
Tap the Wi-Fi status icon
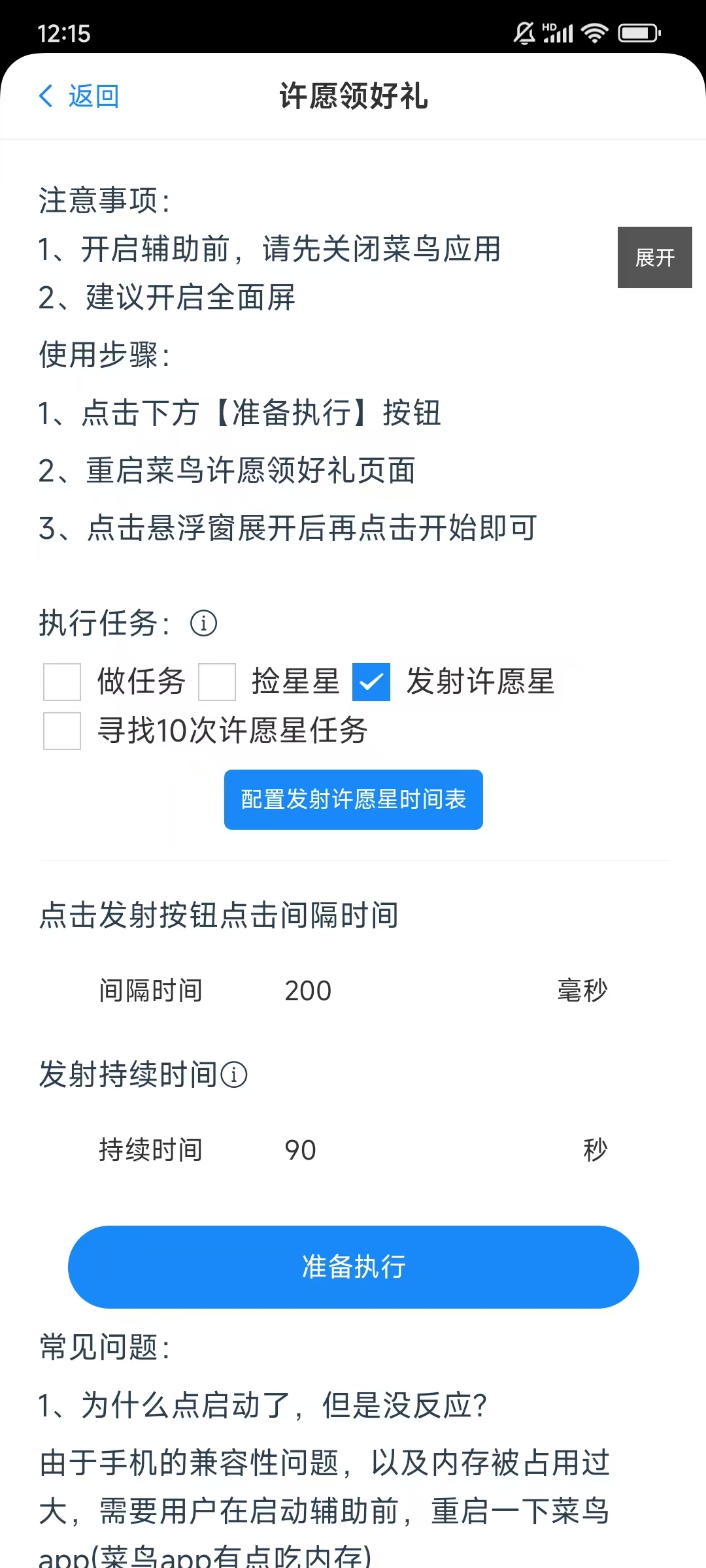(x=594, y=33)
